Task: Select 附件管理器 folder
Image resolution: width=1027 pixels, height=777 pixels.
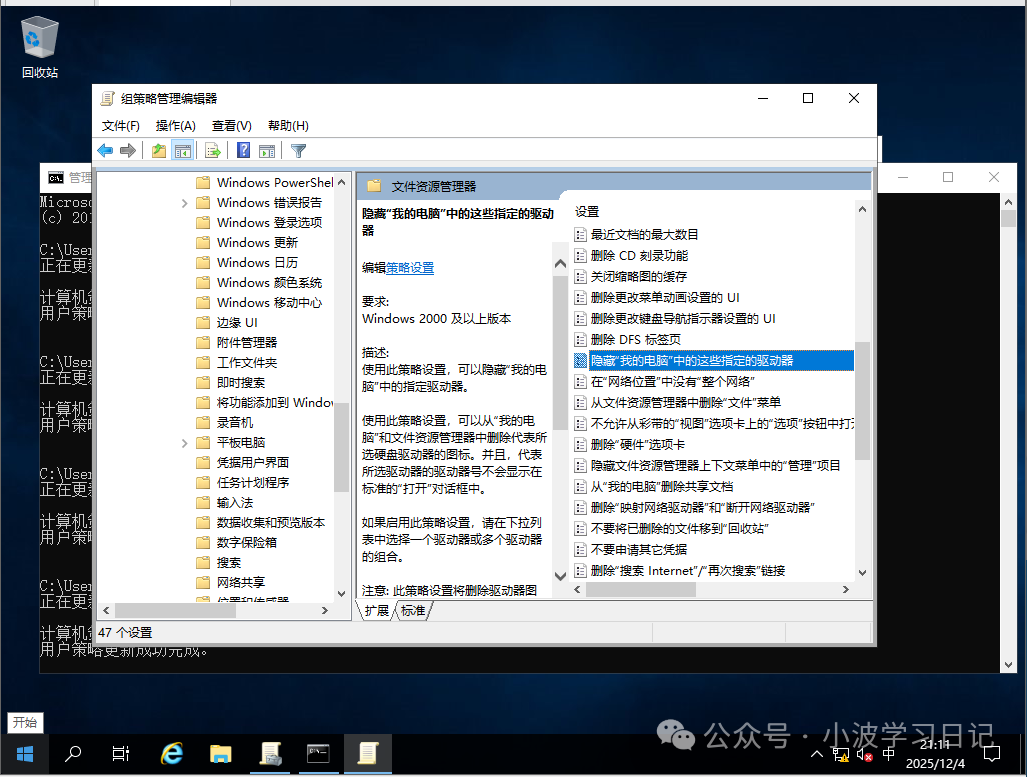Action: click(x=247, y=343)
